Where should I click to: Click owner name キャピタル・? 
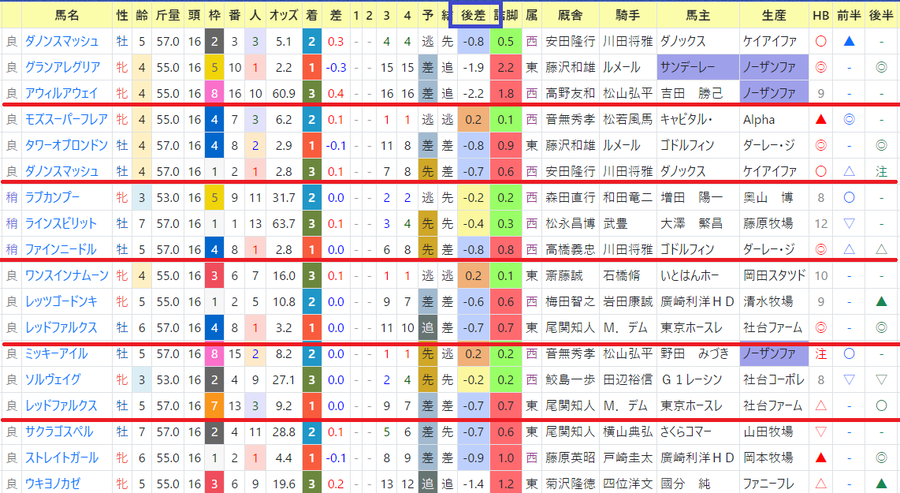[x=686, y=119]
